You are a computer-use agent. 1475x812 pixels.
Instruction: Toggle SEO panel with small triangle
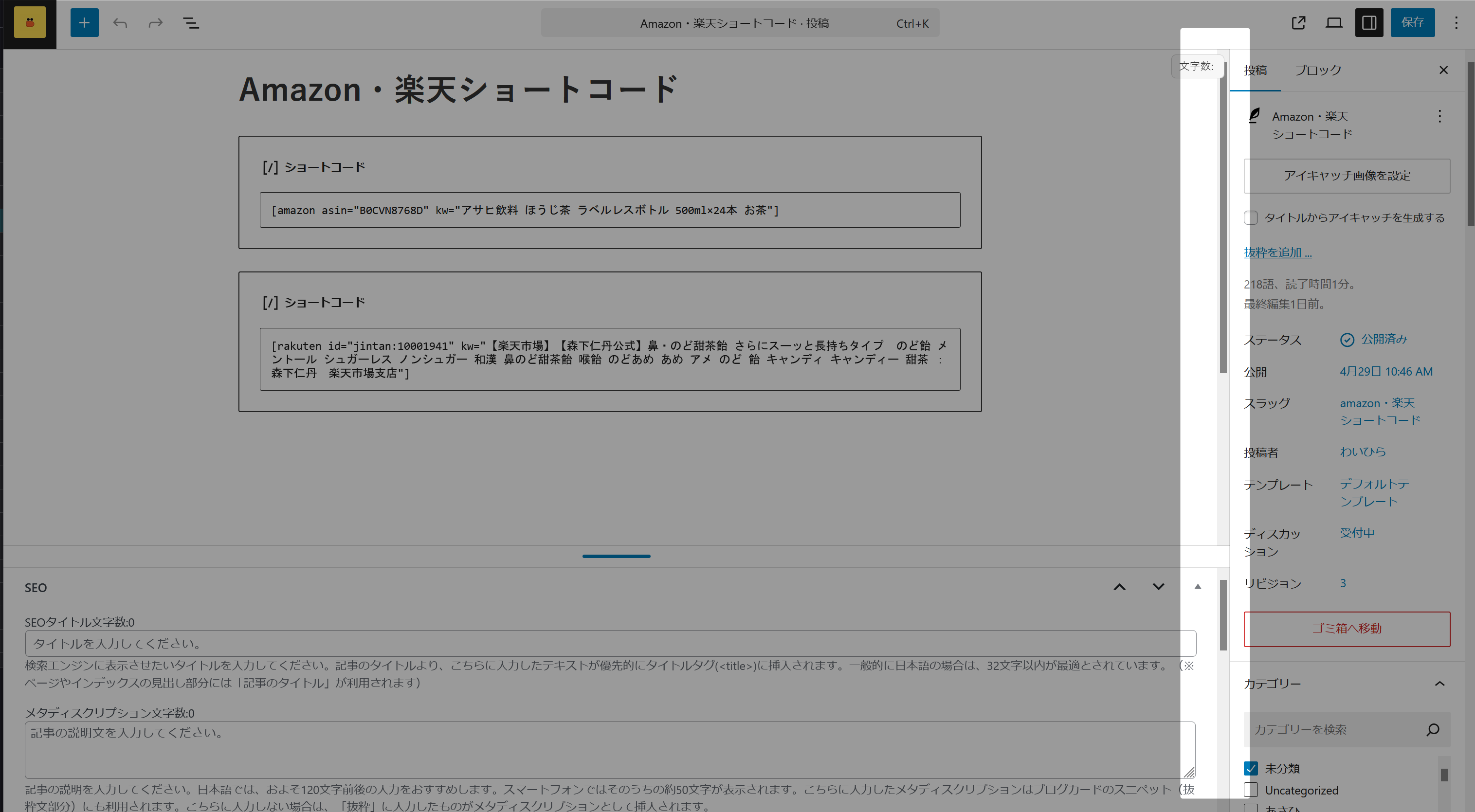click(x=1197, y=587)
